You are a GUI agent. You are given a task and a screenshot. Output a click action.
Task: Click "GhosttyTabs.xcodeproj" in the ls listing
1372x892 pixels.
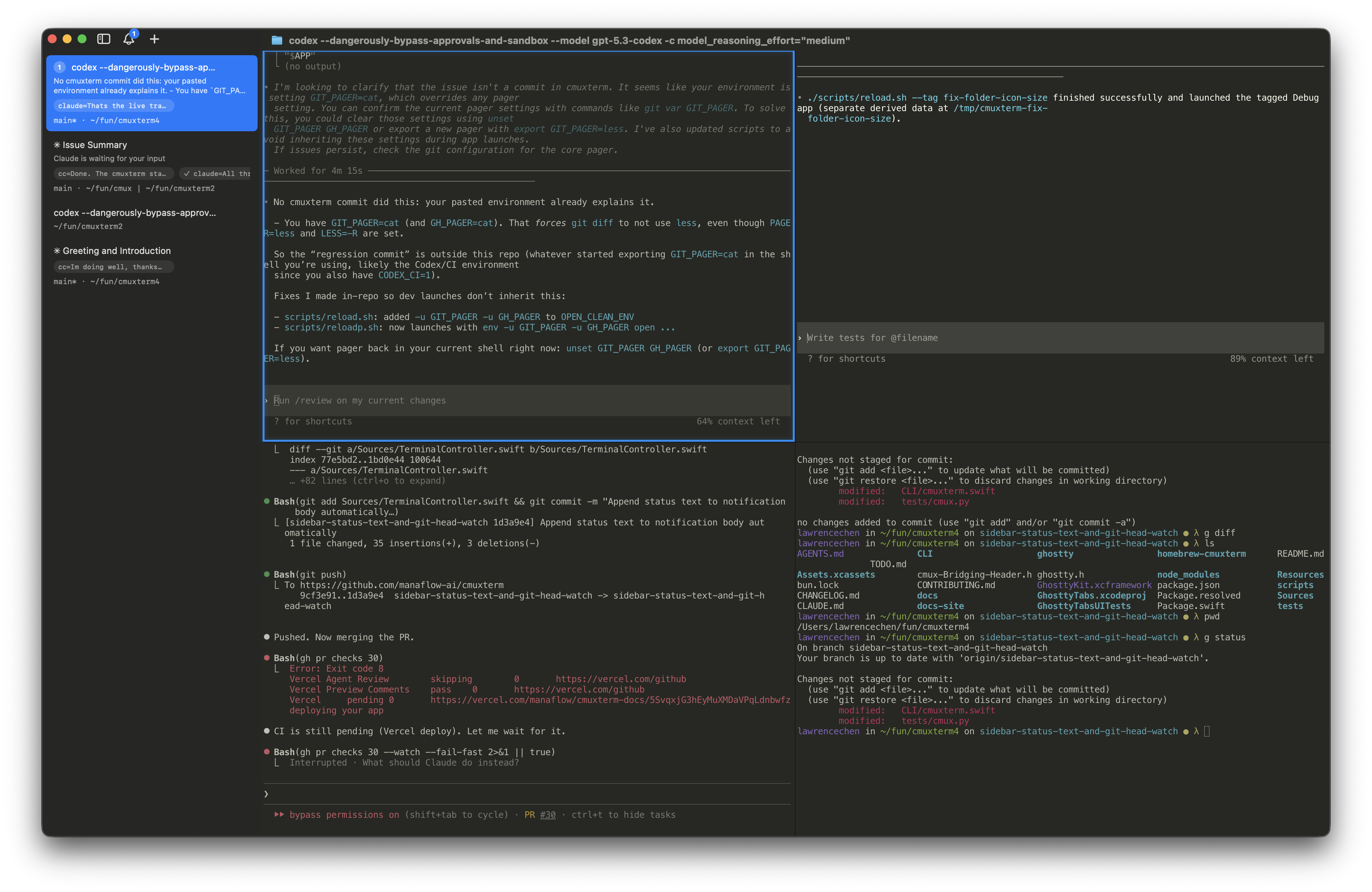(x=1091, y=596)
